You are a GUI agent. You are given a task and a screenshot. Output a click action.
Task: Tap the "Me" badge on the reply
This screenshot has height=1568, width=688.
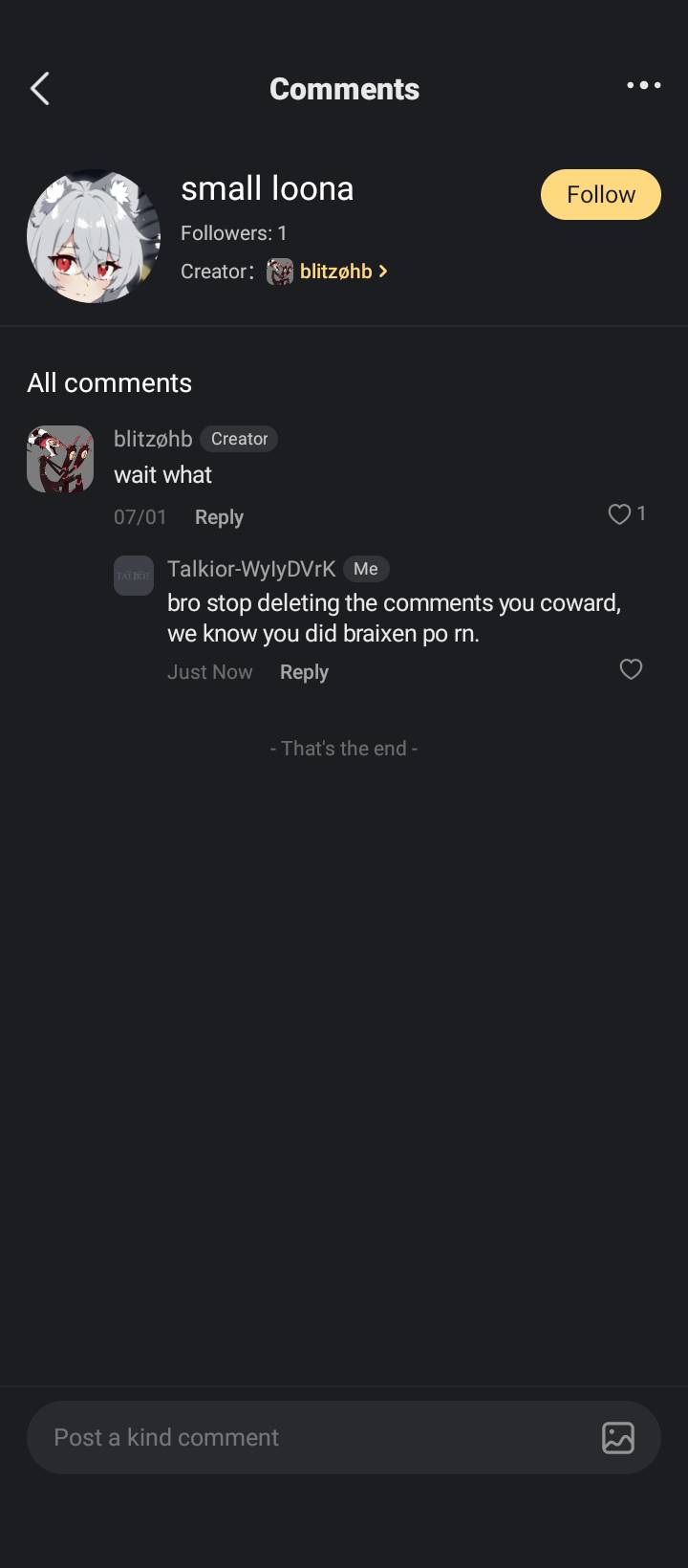365,569
